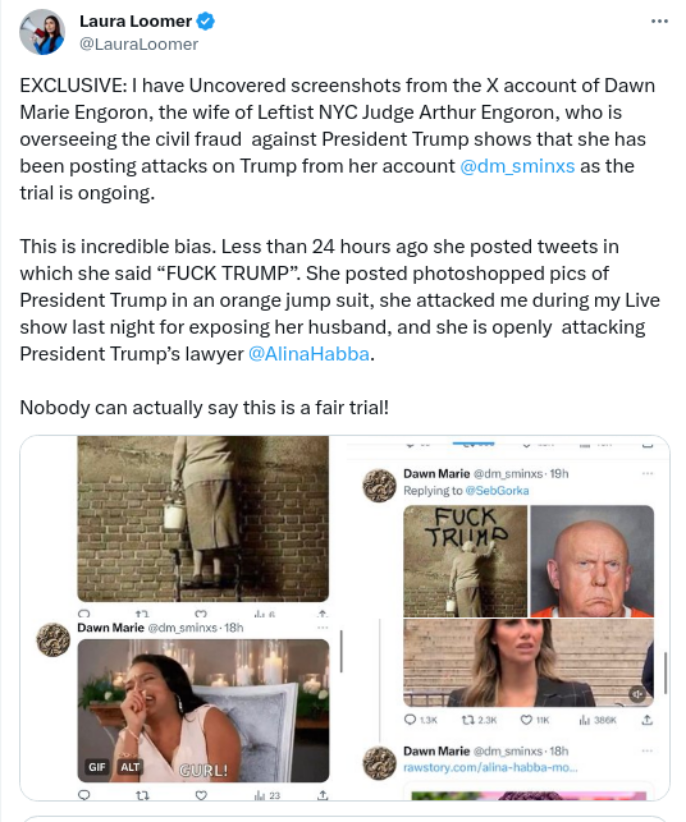
Task: Open the rawstory.com alina-habba link
Action: point(490,767)
